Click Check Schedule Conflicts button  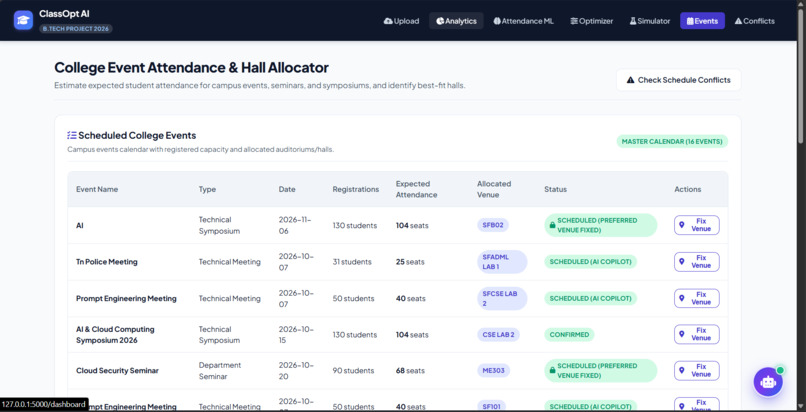[679, 80]
